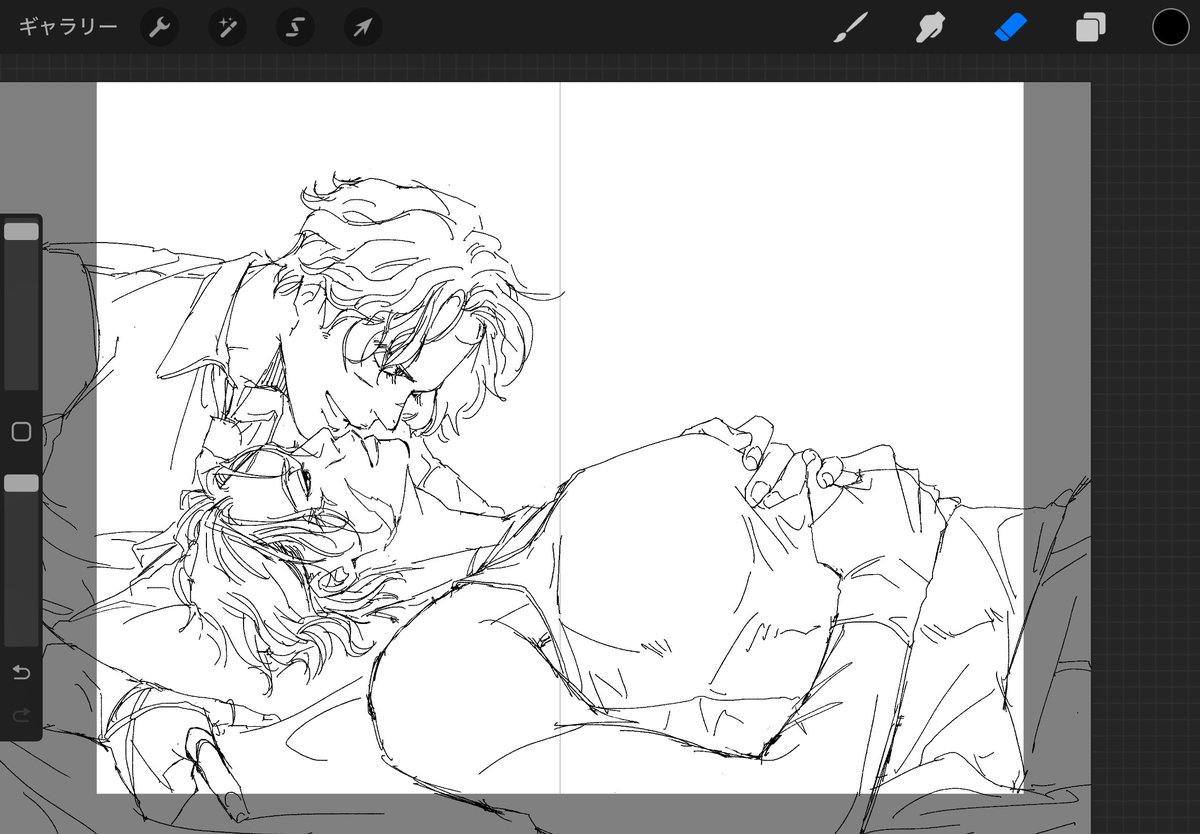The height and width of the screenshot is (834, 1200).
Task: Open the Layers panel
Action: click(x=1090, y=27)
